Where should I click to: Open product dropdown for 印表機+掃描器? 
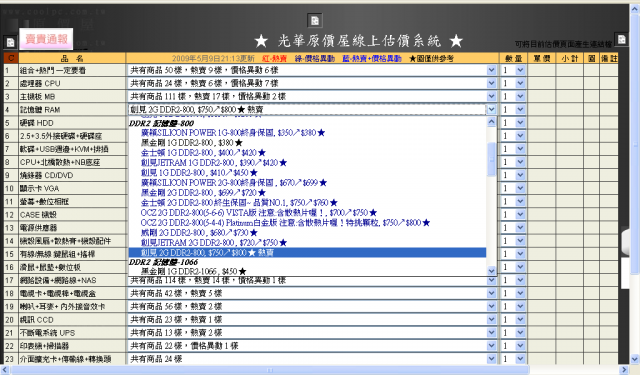[x=491, y=346]
